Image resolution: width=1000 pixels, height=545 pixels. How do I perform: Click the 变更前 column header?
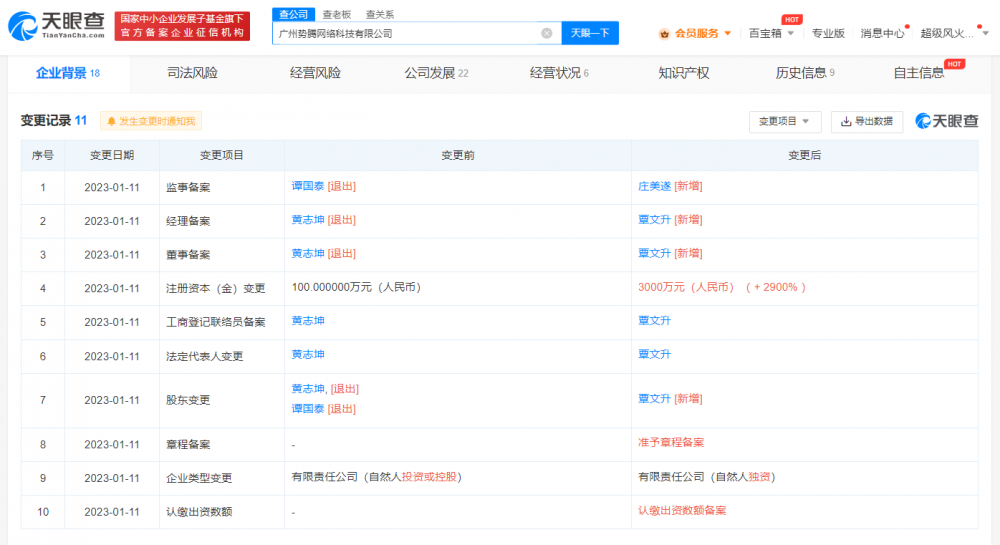coord(457,155)
